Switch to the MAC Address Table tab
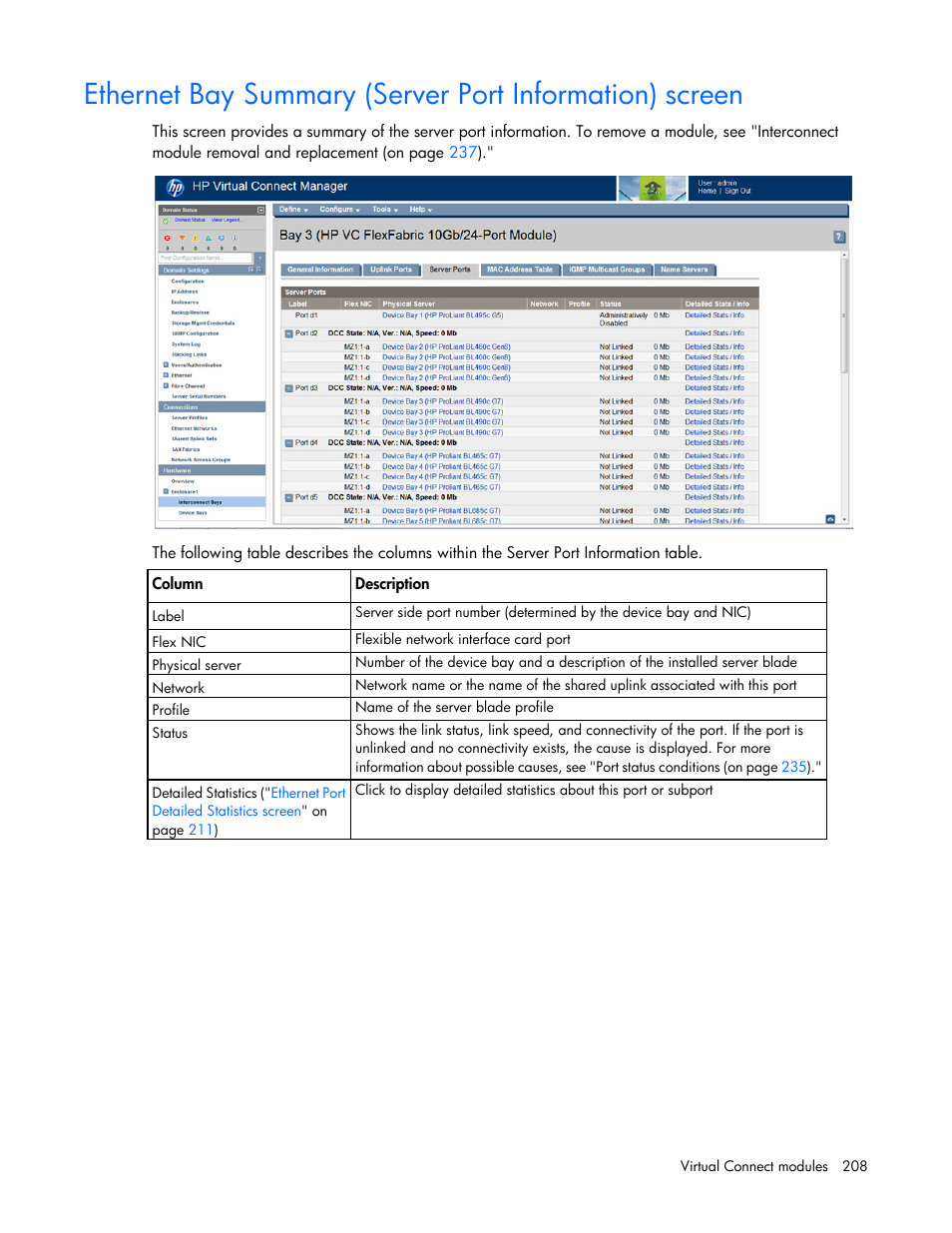952x1233 pixels. pos(520,270)
